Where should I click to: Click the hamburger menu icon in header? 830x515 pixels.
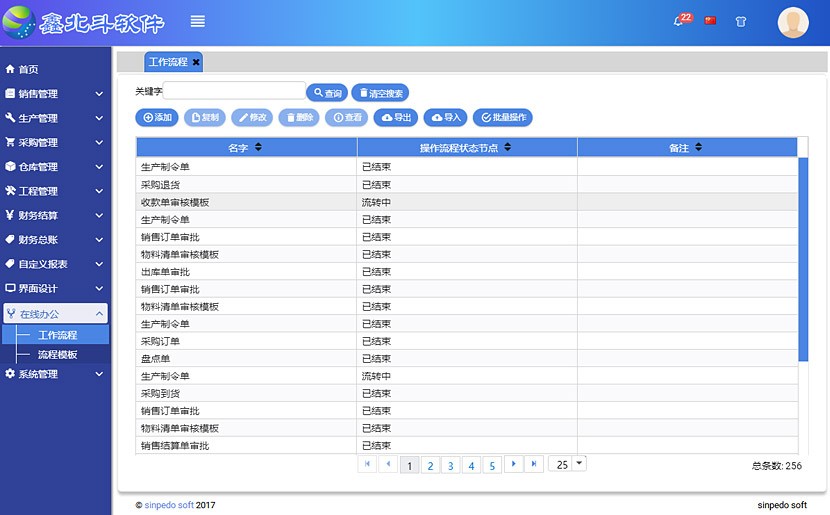point(198,21)
